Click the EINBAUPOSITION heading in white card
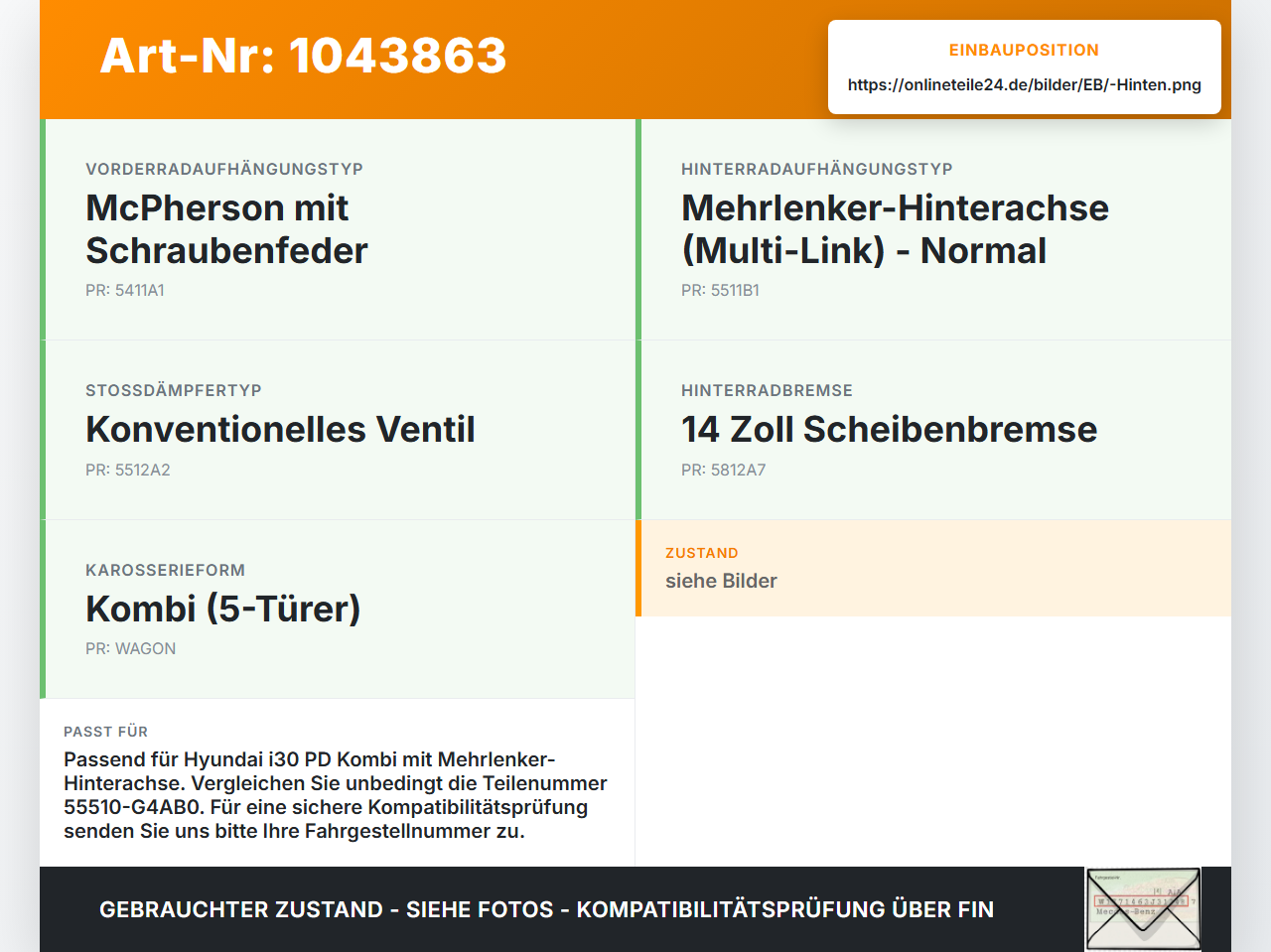Image resolution: width=1271 pixels, height=952 pixels. coord(1024,50)
